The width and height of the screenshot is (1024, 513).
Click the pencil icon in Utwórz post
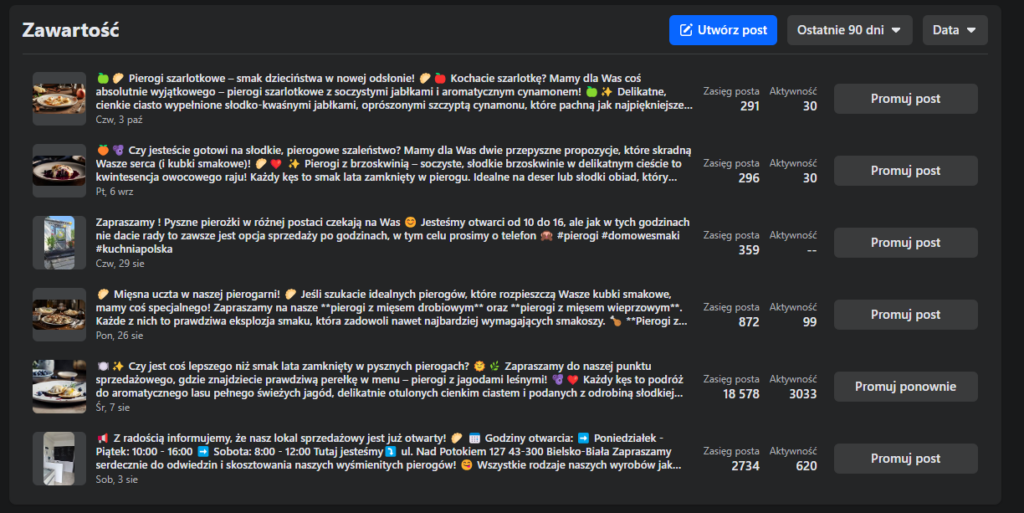pos(686,30)
